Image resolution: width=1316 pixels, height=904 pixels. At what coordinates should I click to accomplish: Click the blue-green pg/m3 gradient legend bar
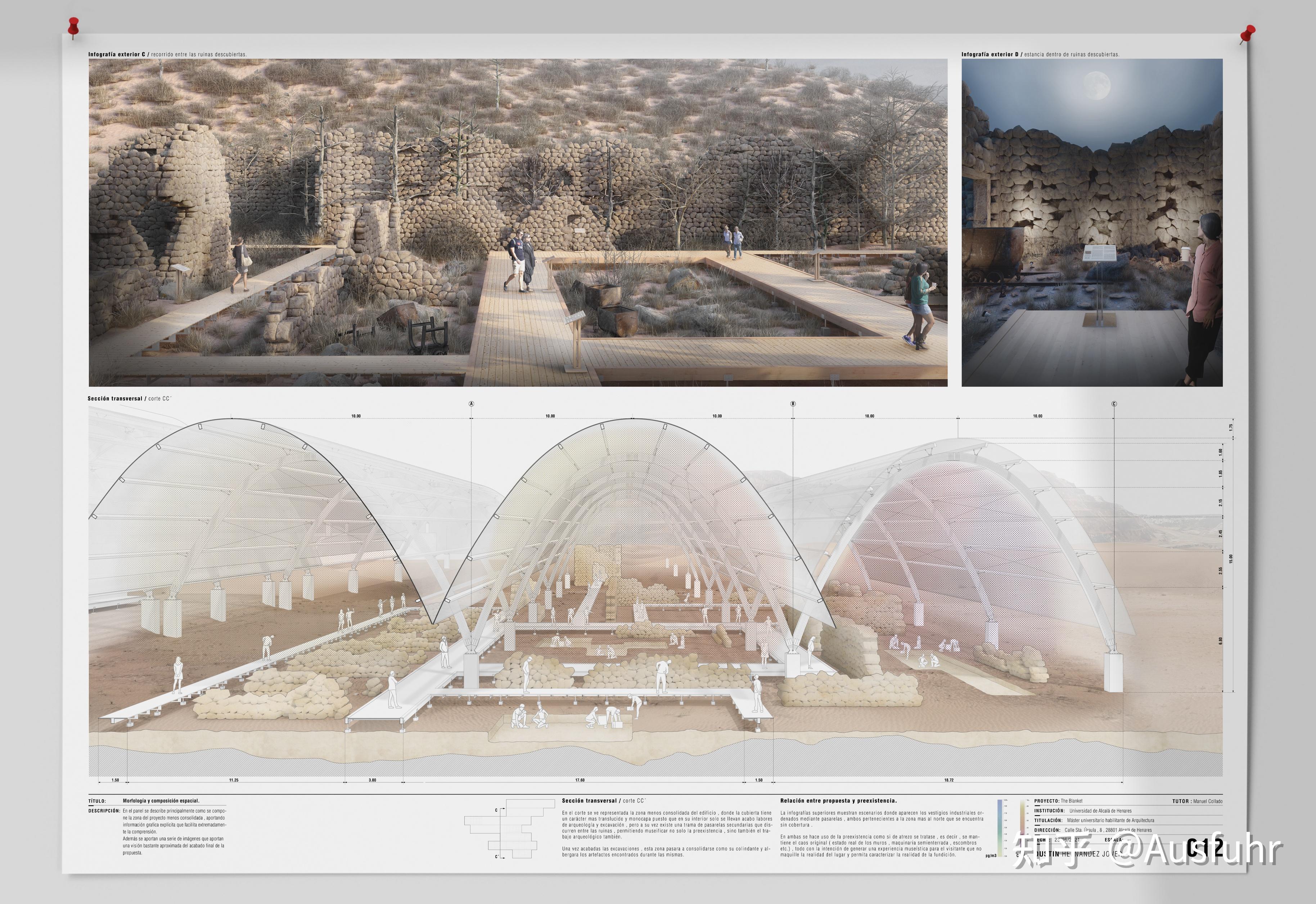[x=1001, y=828]
